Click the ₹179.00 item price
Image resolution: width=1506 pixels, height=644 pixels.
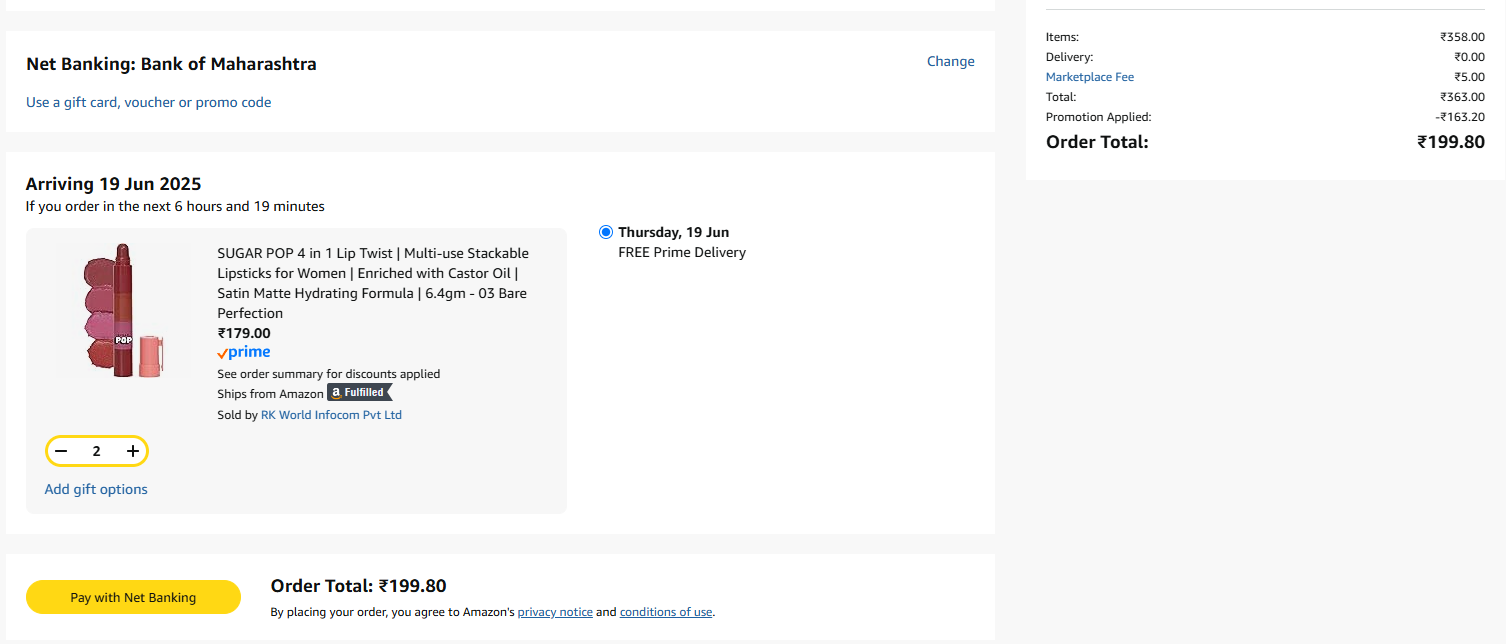[244, 333]
